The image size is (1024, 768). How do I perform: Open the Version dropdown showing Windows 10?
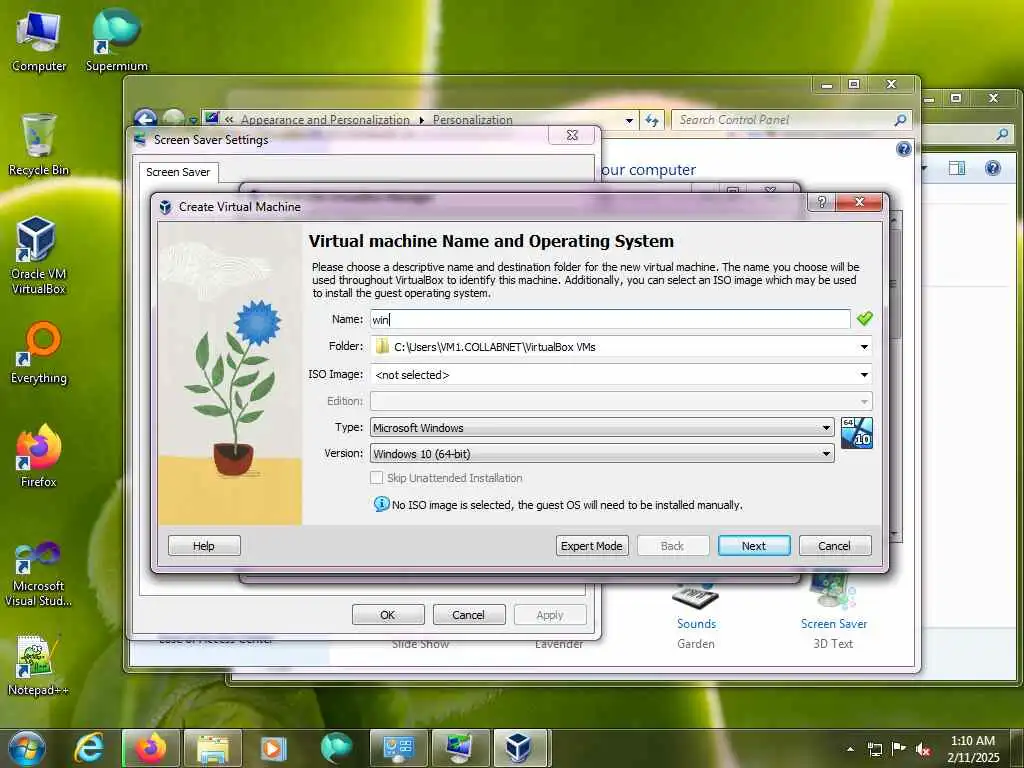(602, 453)
